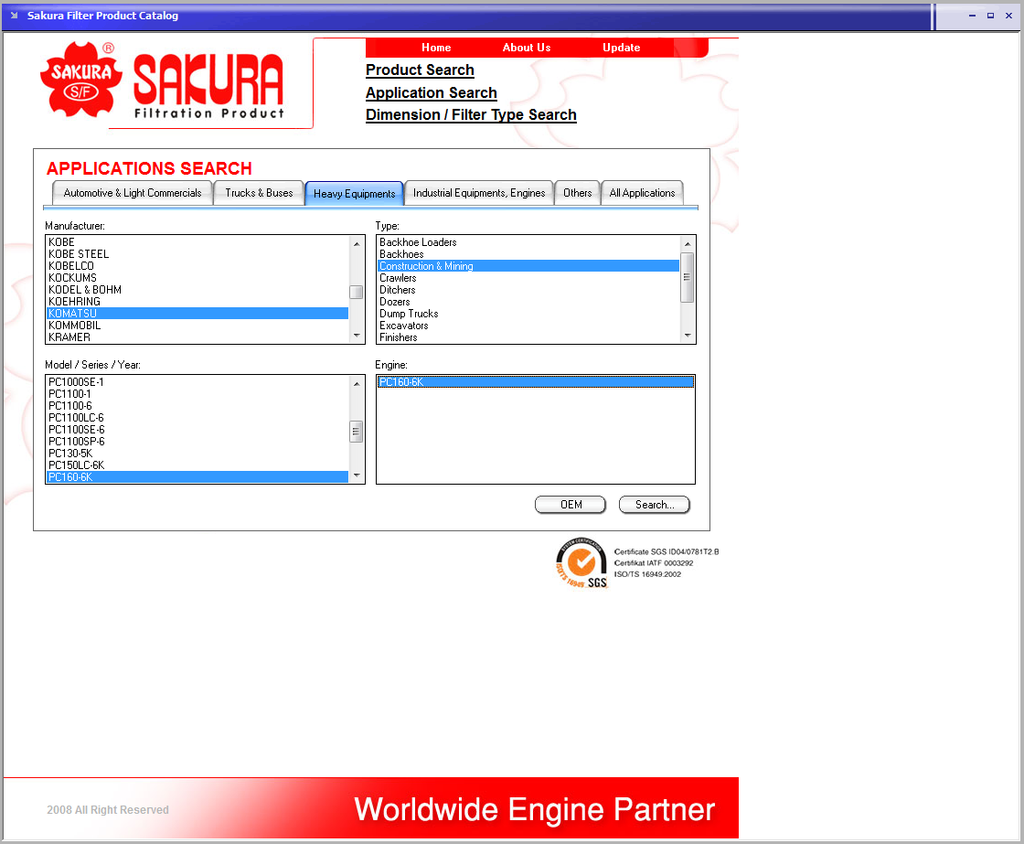Select Dump Trucks type
1024x844 pixels.
(x=528, y=314)
